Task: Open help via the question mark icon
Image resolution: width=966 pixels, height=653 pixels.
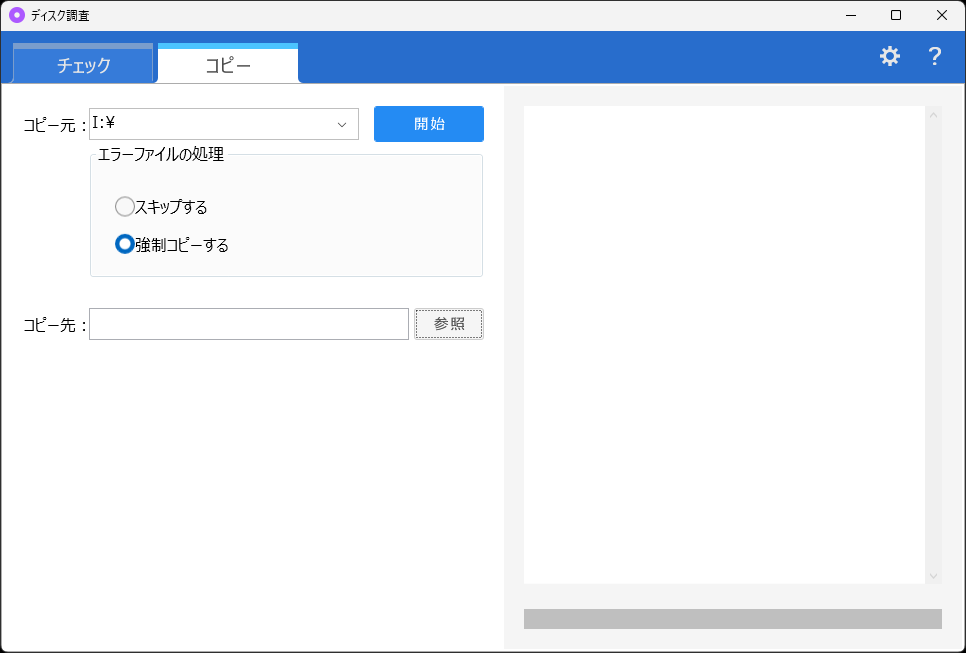Action: point(934,56)
